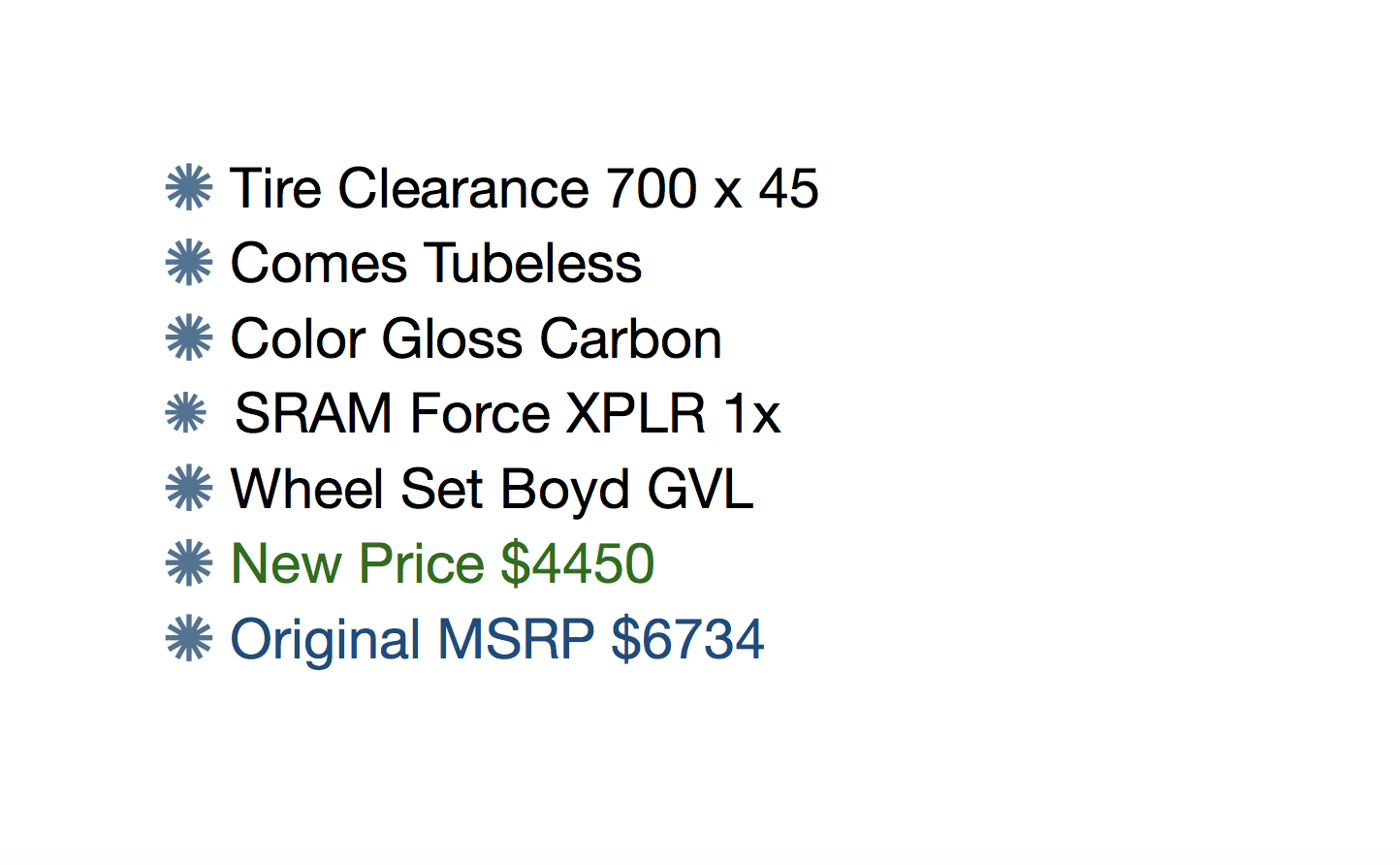Image resolution: width=1400 pixels, height=865 pixels.
Task: Select the bullet beside SRAM Force XPLR
Action: (186, 414)
